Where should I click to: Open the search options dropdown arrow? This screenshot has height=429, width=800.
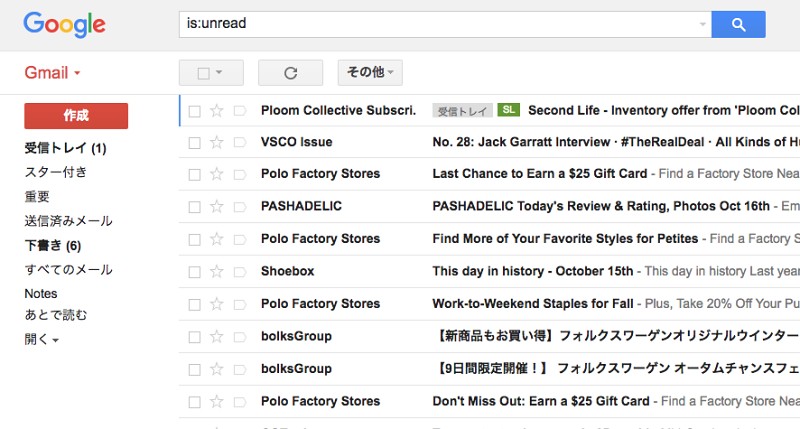[703, 24]
